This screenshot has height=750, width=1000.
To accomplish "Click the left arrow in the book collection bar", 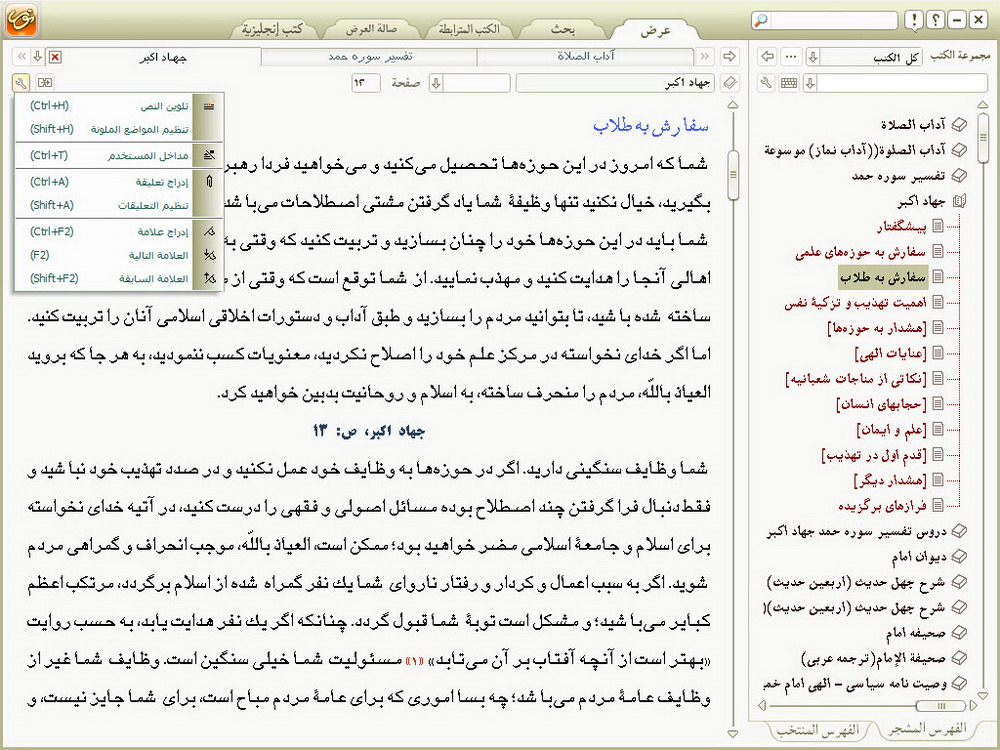I will 768,56.
